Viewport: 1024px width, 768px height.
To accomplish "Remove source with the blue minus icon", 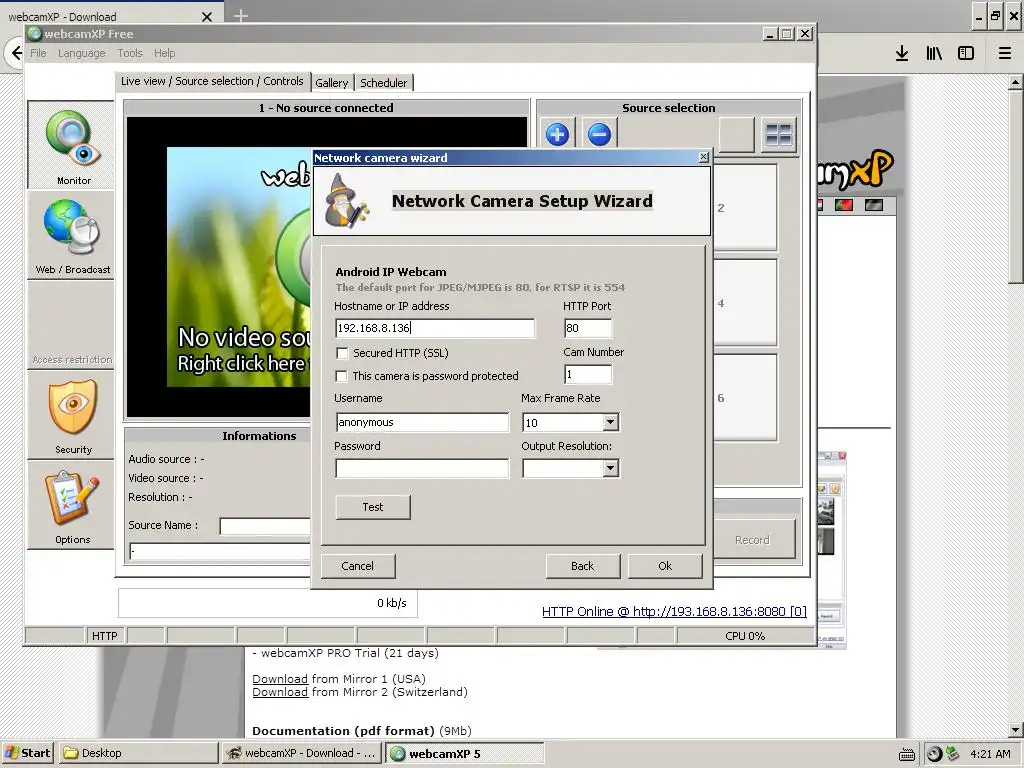I will (599, 135).
